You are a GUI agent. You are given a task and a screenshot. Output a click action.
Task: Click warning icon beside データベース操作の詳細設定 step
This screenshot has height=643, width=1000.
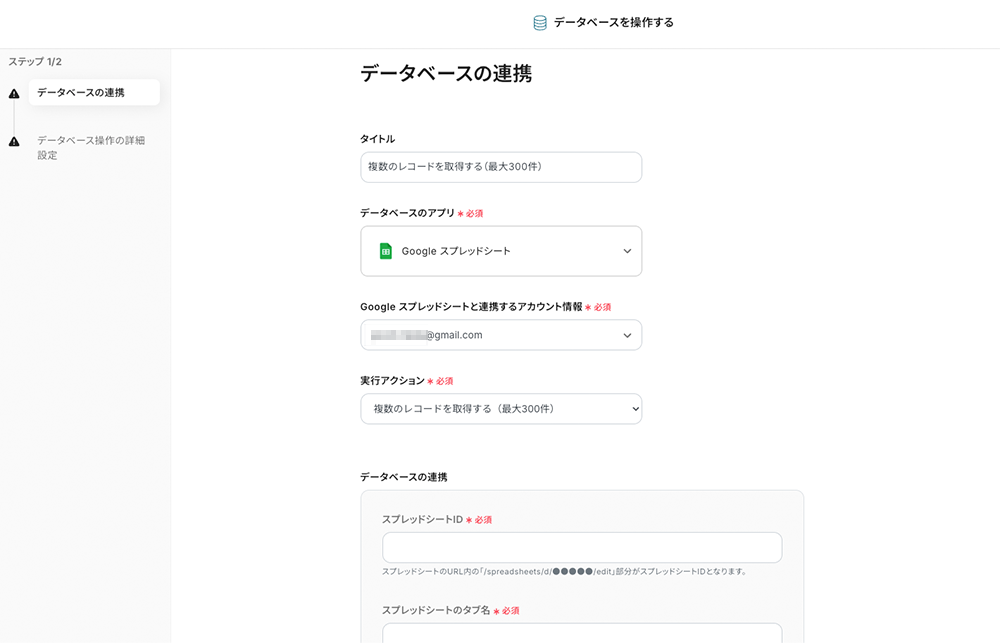coord(14,142)
